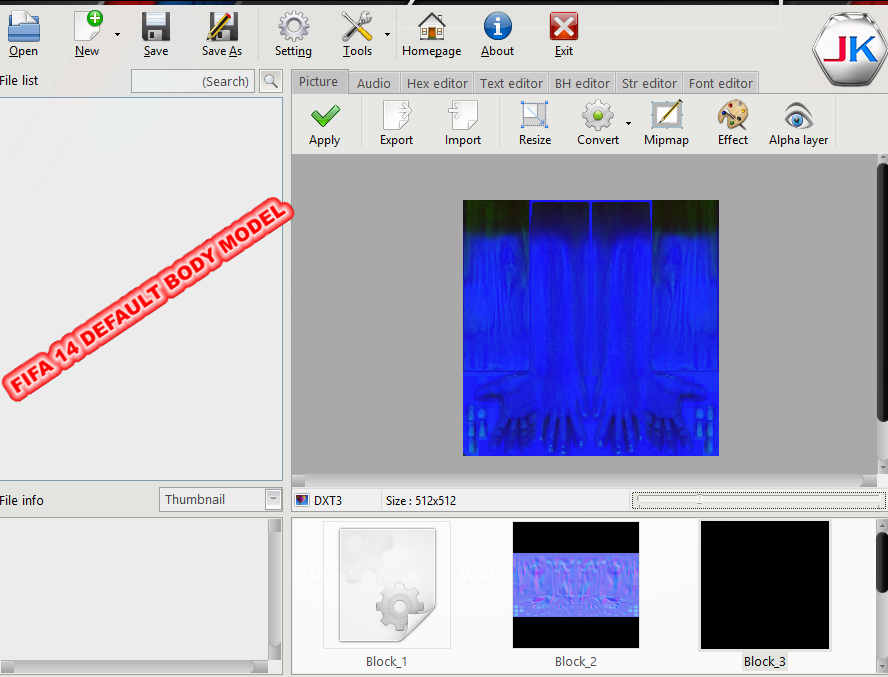Open the Setting gear icon

[293, 27]
